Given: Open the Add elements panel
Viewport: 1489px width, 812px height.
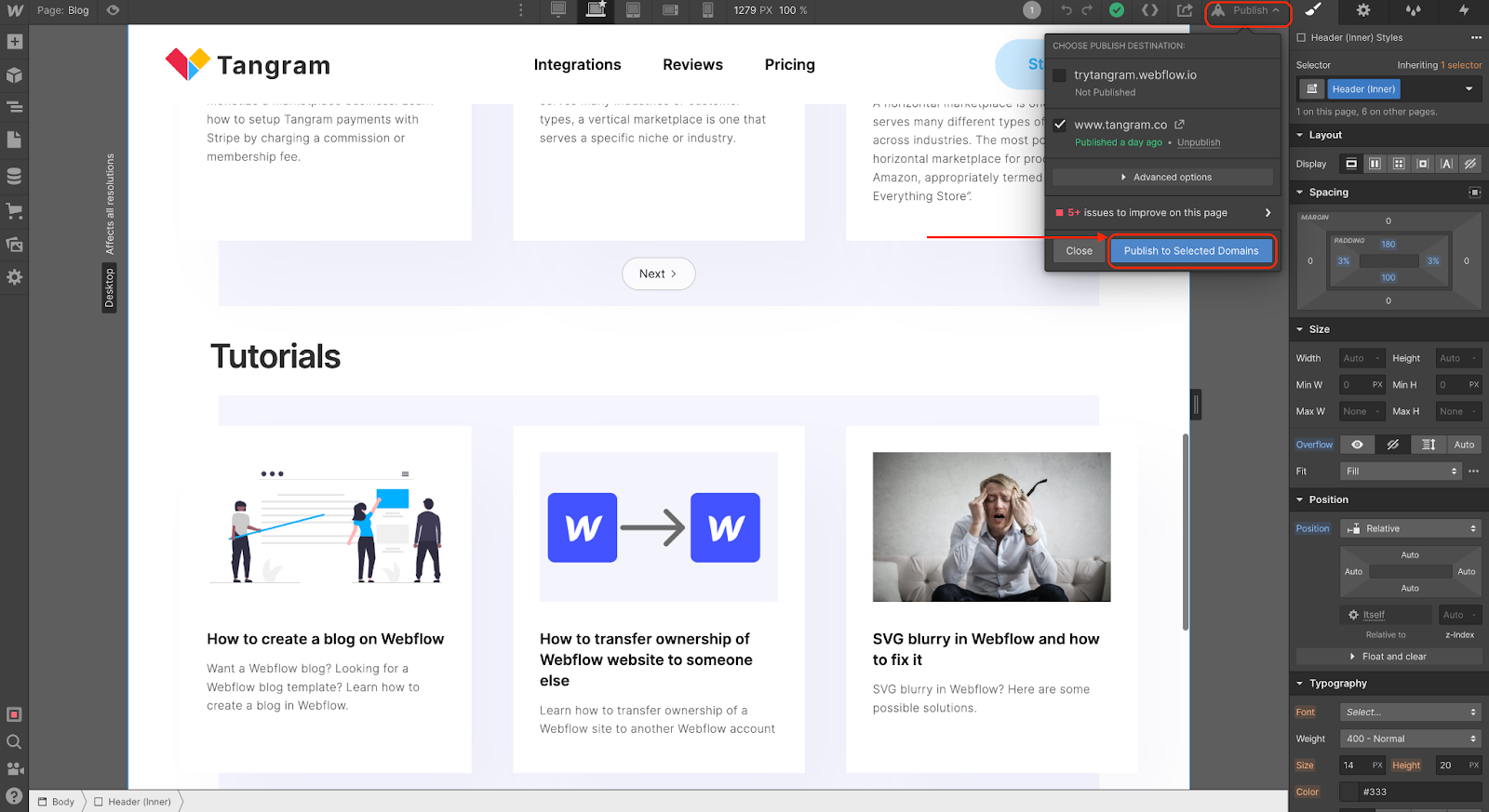Looking at the screenshot, I should pyautogui.click(x=14, y=42).
